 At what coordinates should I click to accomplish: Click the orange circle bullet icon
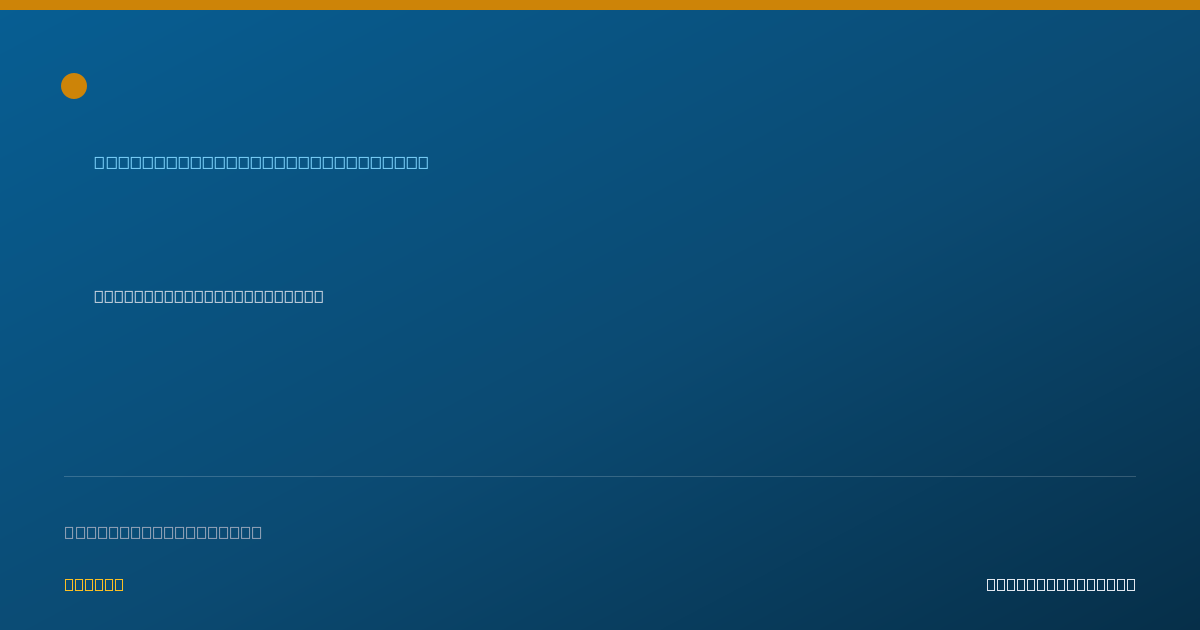pyautogui.click(x=74, y=86)
